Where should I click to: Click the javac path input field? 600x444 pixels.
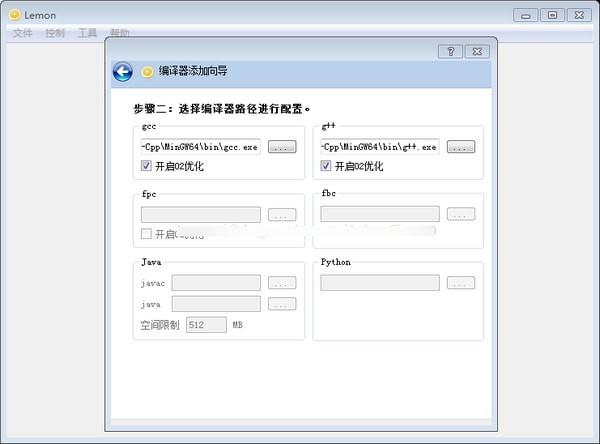click(x=216, y=282)
